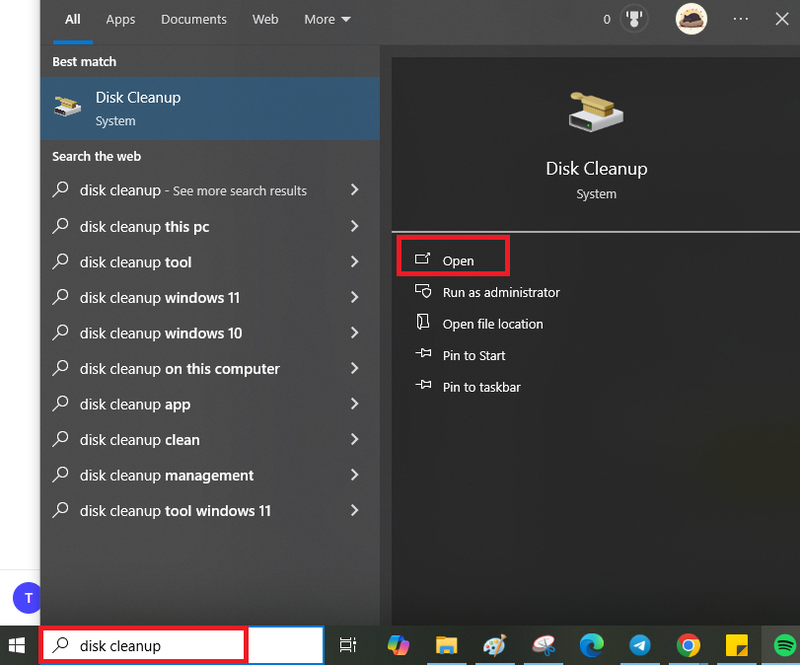This screenshot has width=800, height=665.
Task: Open the user profile avatar
Action: pyautogui.click(x=691, y=19)
